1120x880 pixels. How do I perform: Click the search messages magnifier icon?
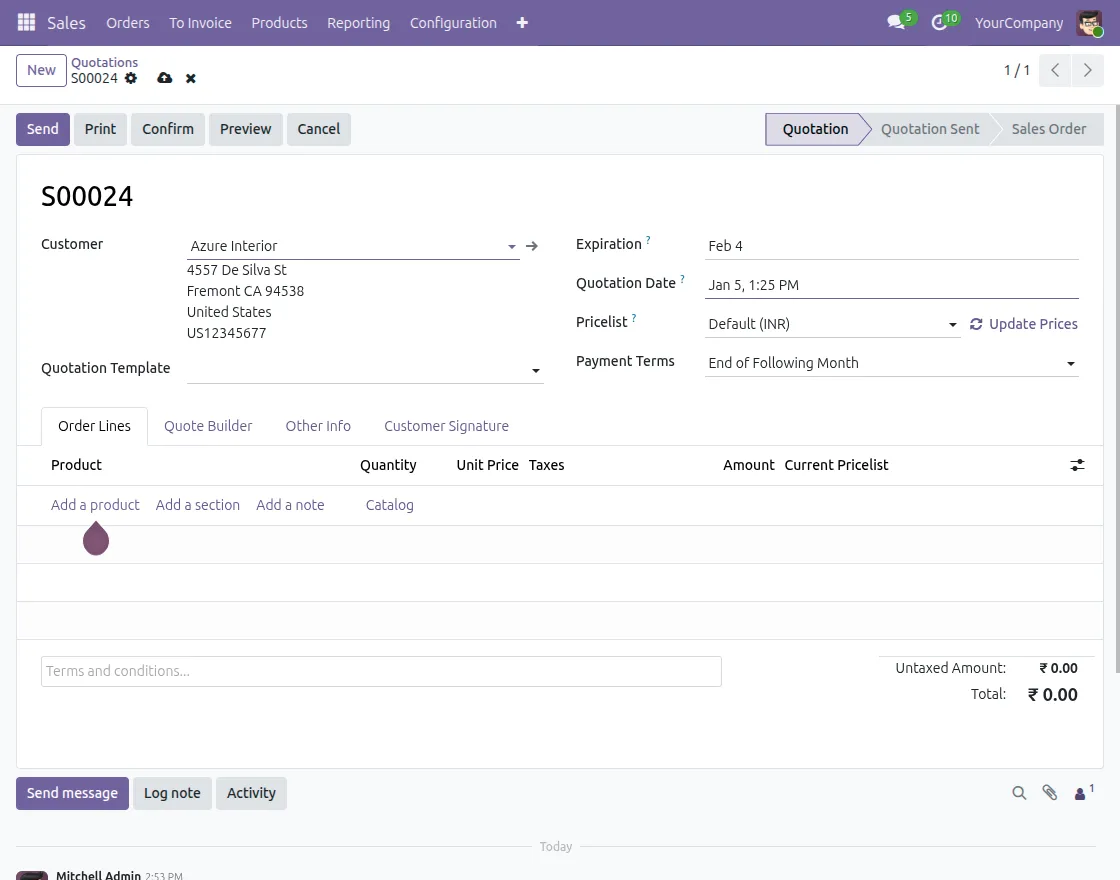[1019, 793]
